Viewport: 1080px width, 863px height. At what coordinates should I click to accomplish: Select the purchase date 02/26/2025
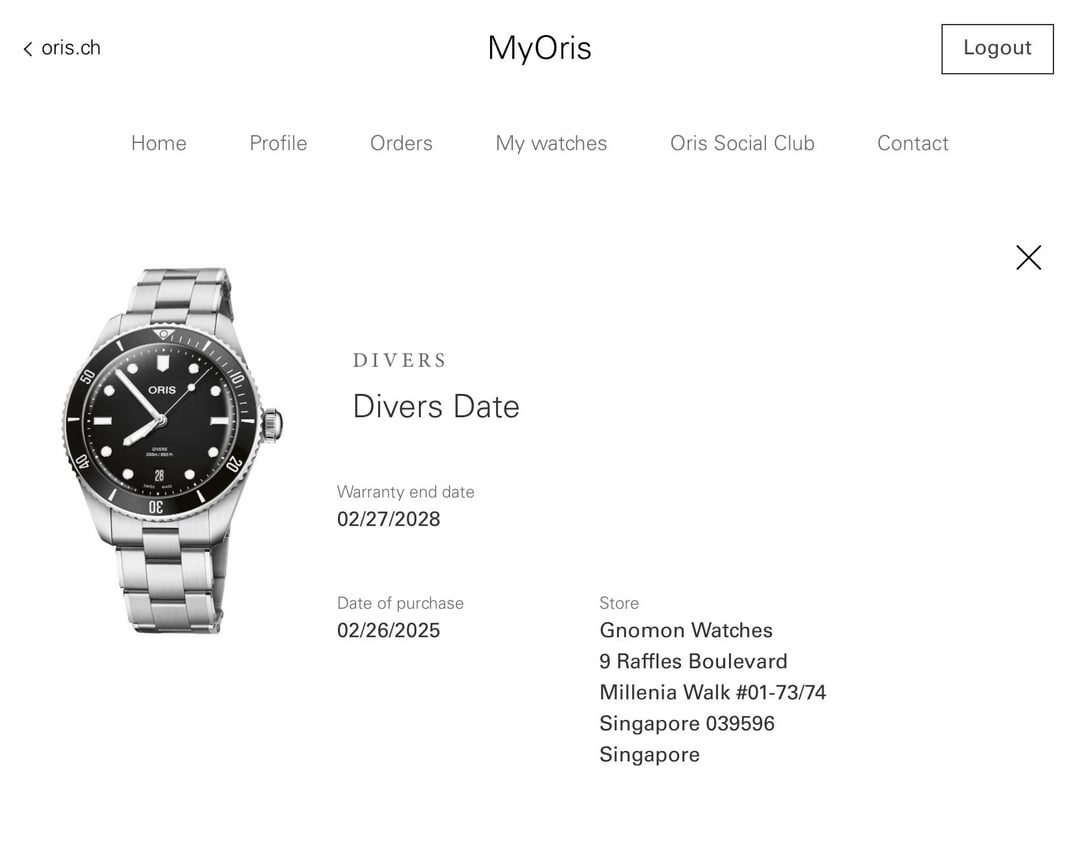coord(388,631)
